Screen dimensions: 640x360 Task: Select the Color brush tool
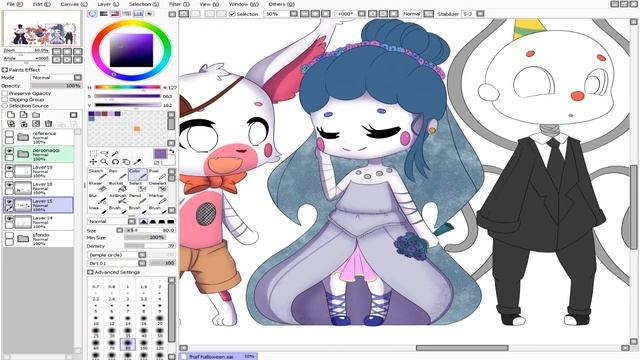(138, 174)
